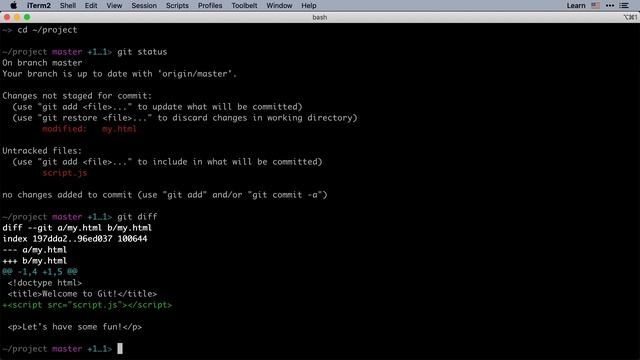This screenshot has width=640, height=360.
Task: Click the 'On branch master' line
Action: click(42, 63)
